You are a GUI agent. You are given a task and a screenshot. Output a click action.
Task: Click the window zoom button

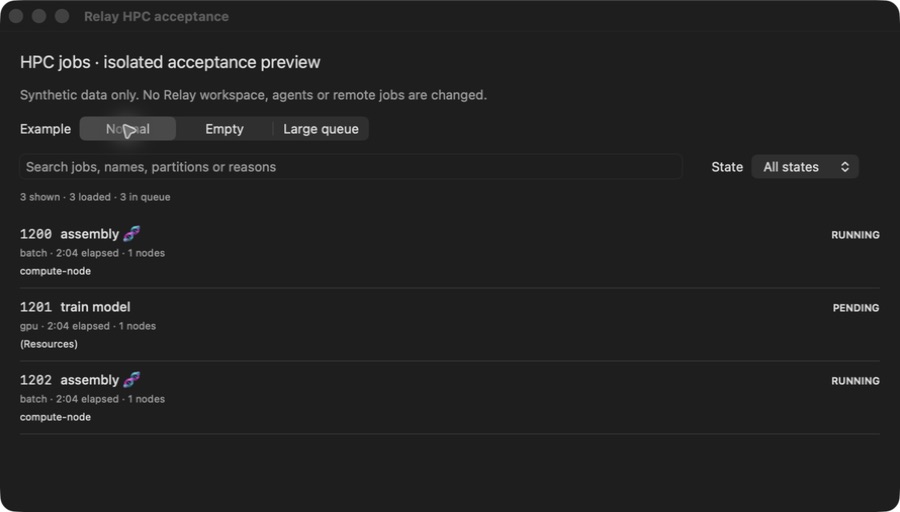[62, 16]
